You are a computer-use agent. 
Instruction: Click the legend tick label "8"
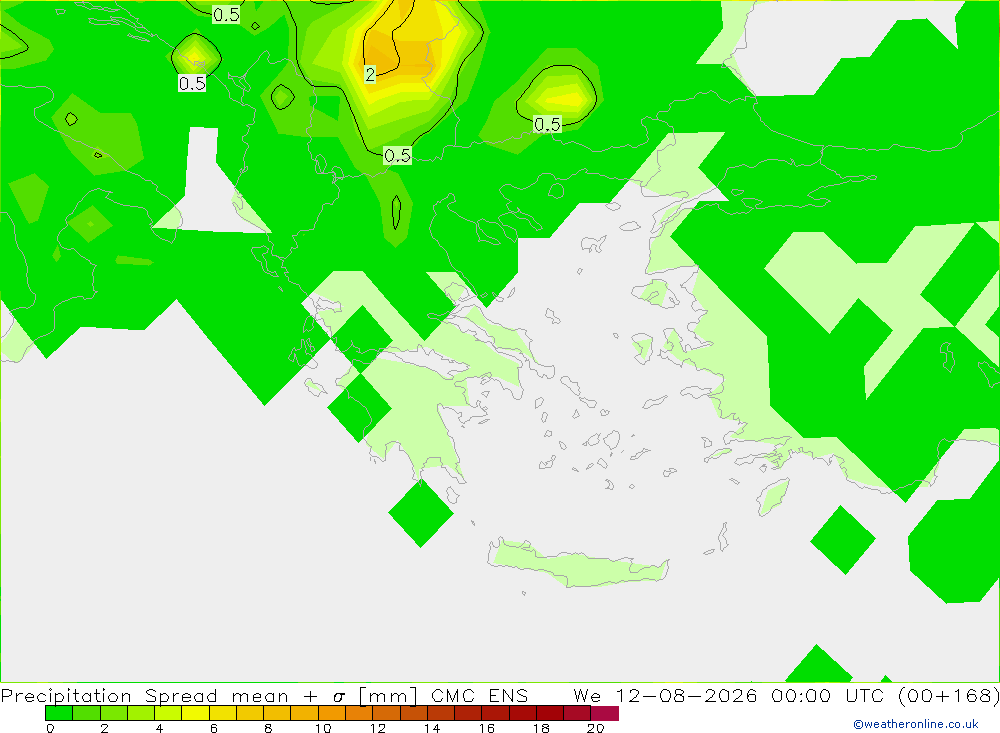[x=268, y=728]
